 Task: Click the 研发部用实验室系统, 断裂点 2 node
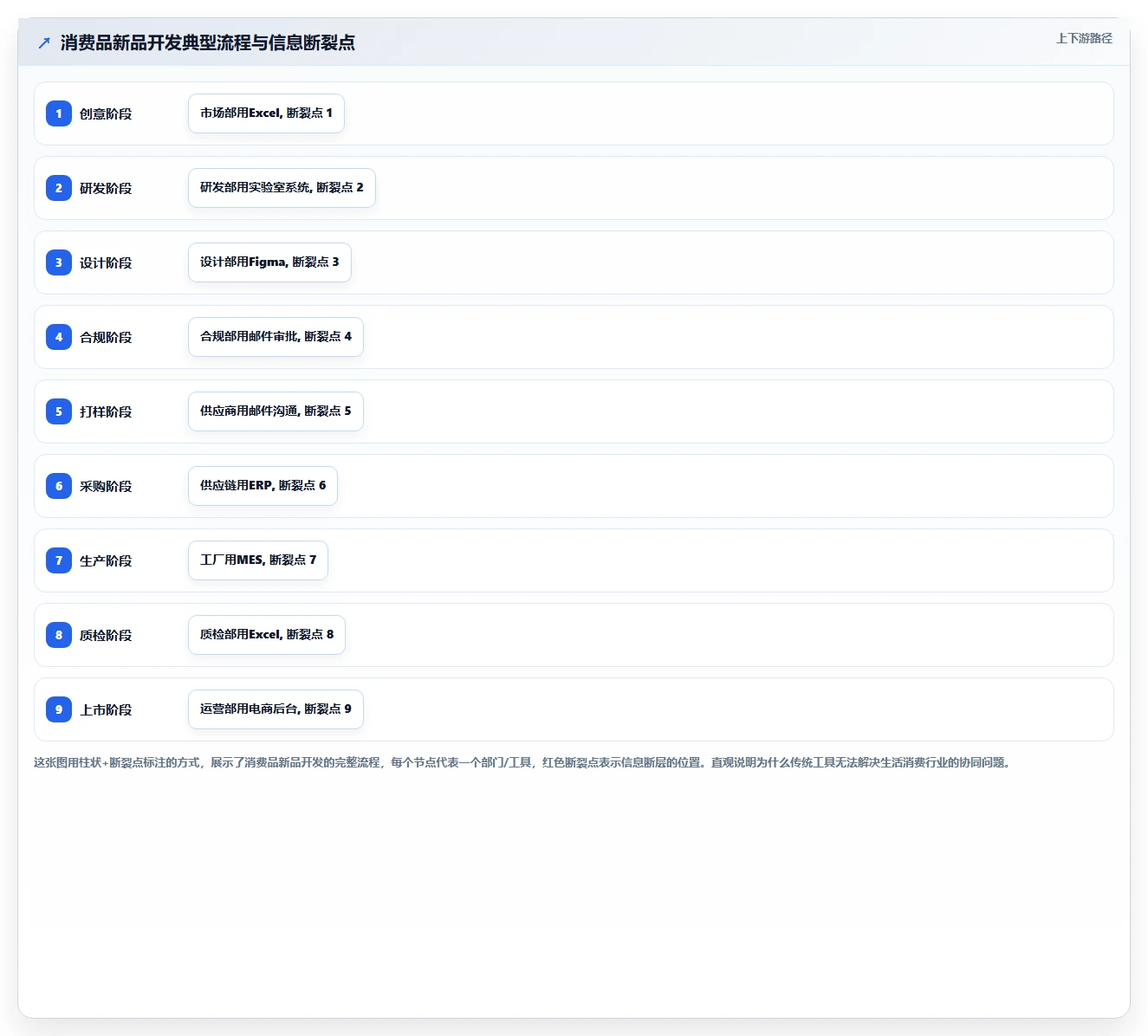coord(282,188)
